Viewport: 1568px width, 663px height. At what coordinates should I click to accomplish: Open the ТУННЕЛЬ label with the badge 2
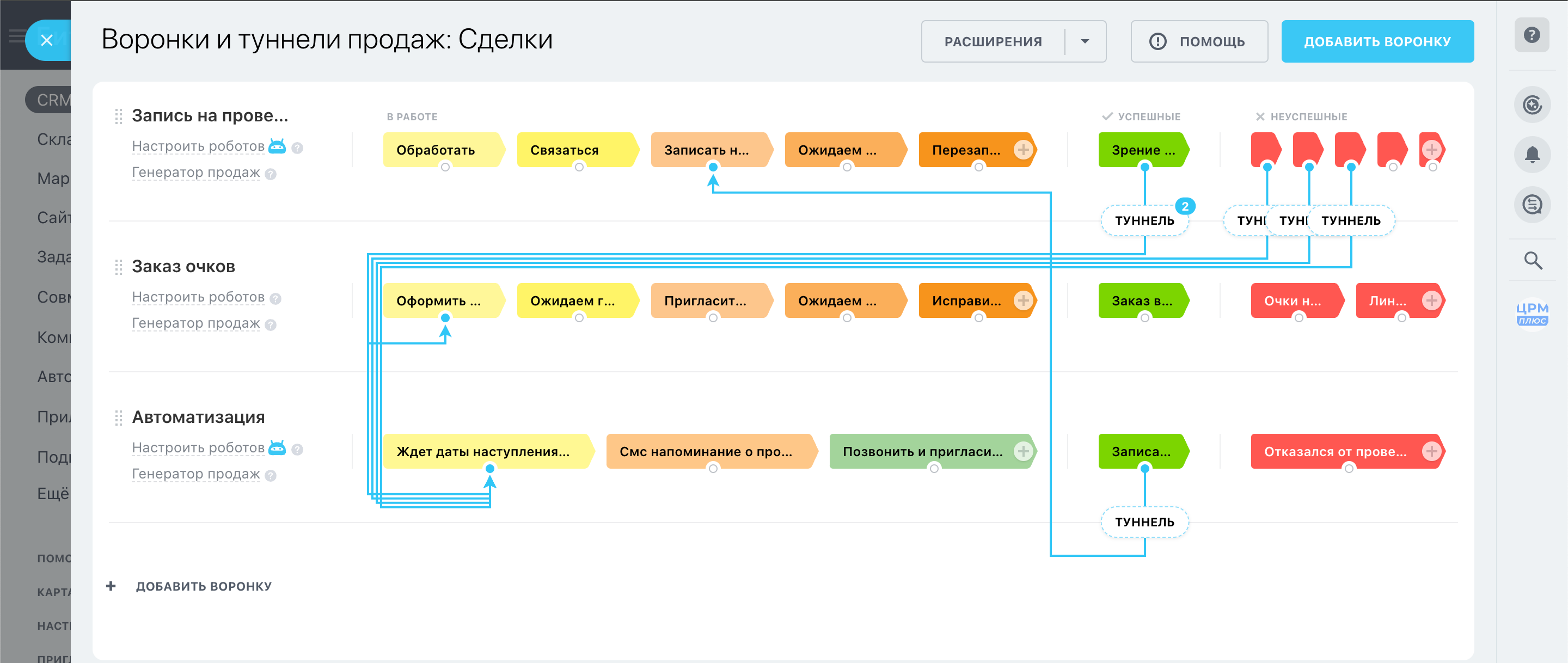(x=1144, y=220)
